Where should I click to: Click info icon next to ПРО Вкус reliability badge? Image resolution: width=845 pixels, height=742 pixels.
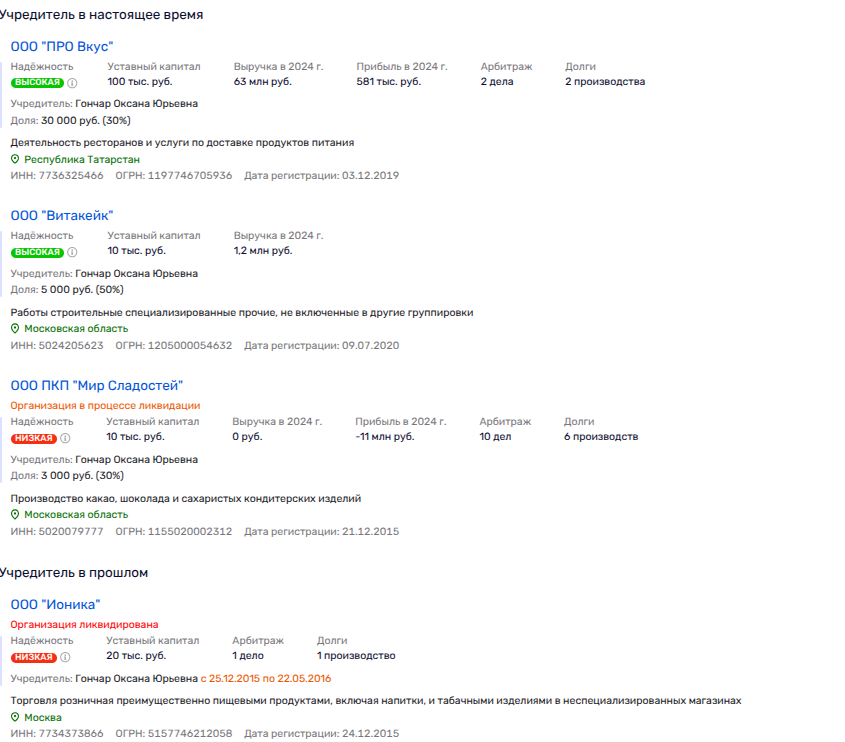point(72,82)
